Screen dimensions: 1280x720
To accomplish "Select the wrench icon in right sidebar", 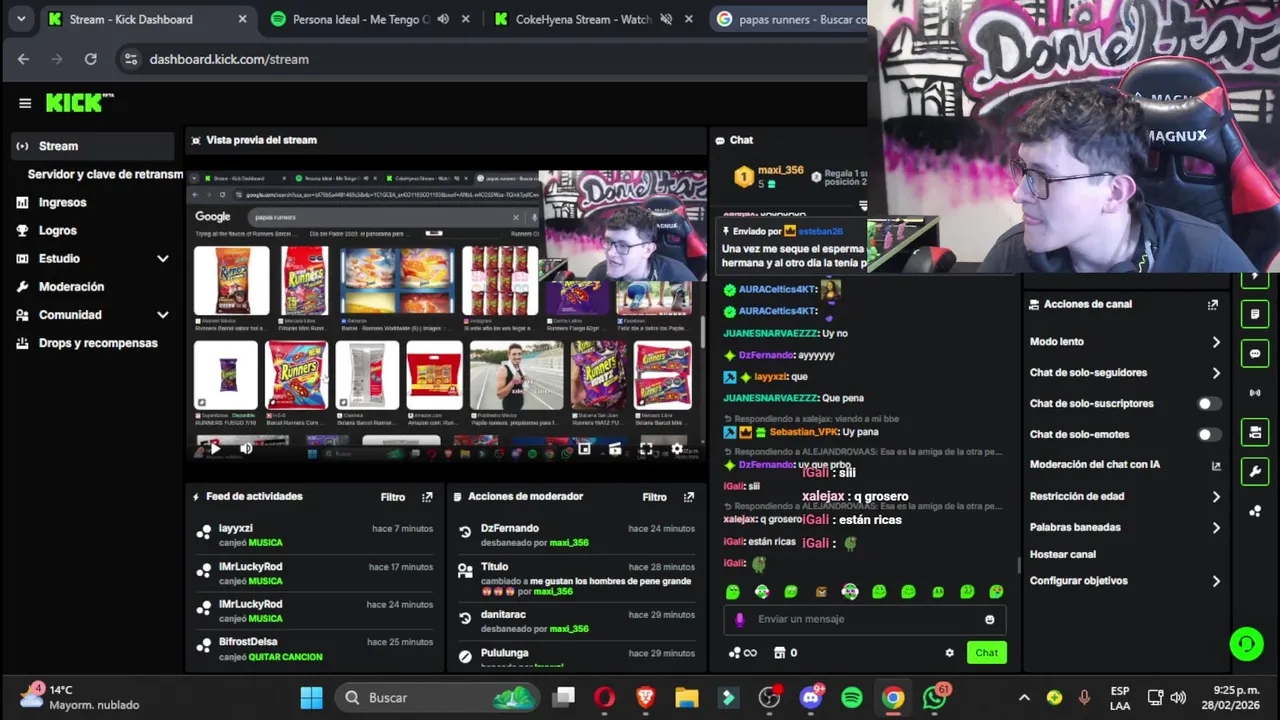I will [1255, 471].
